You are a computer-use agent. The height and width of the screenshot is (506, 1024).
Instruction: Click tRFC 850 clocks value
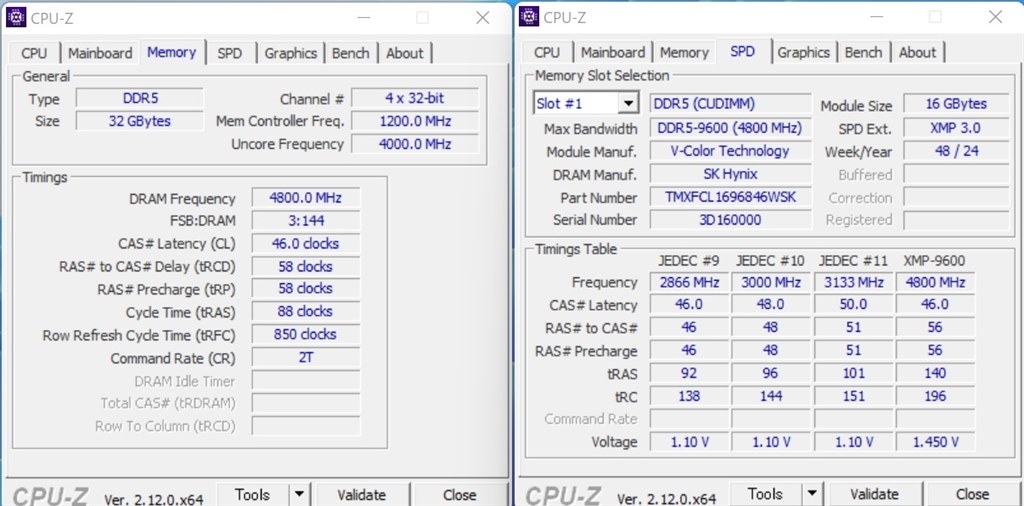tap(305, 334)
